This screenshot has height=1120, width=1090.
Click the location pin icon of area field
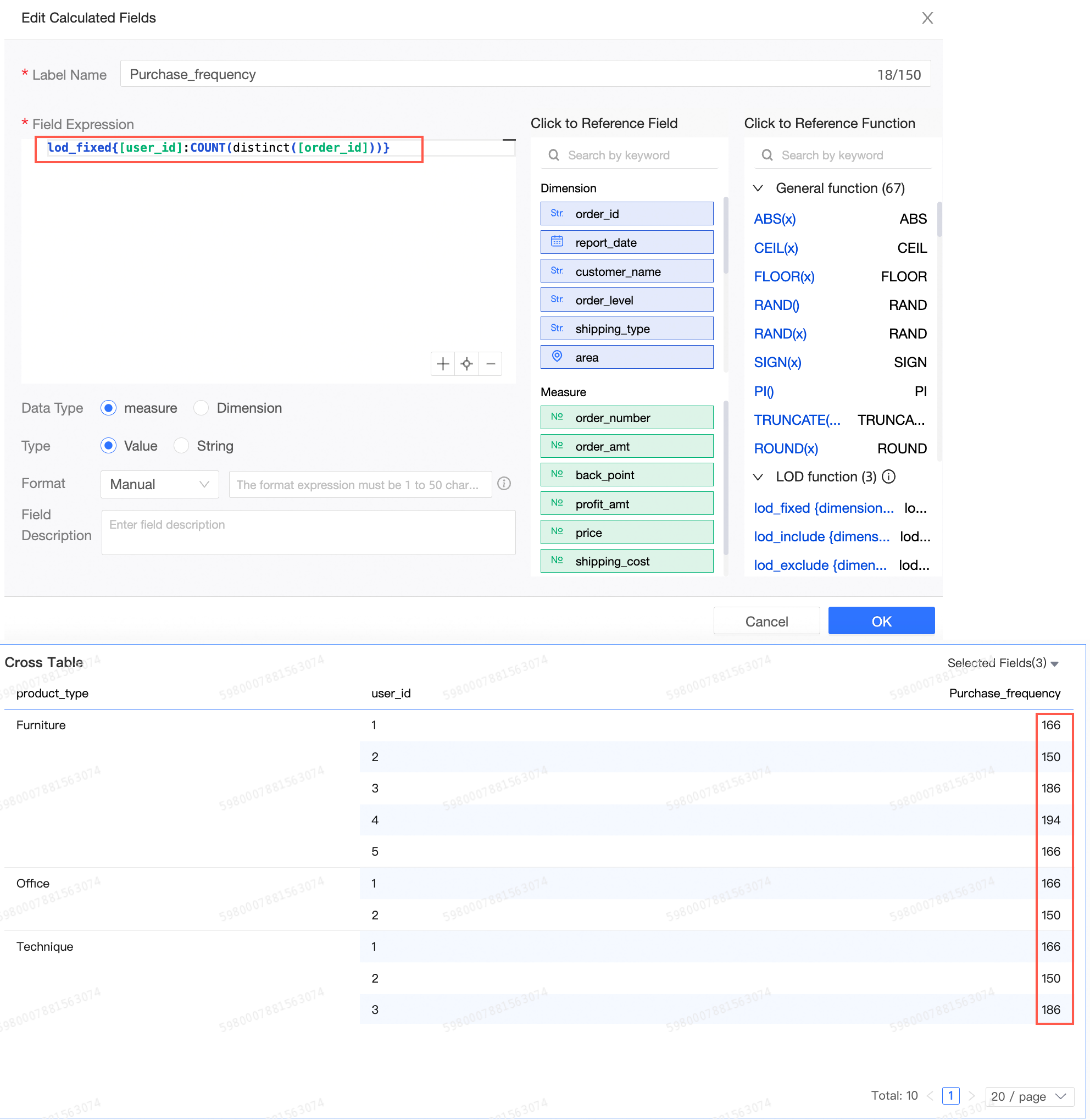coord(557,356)
